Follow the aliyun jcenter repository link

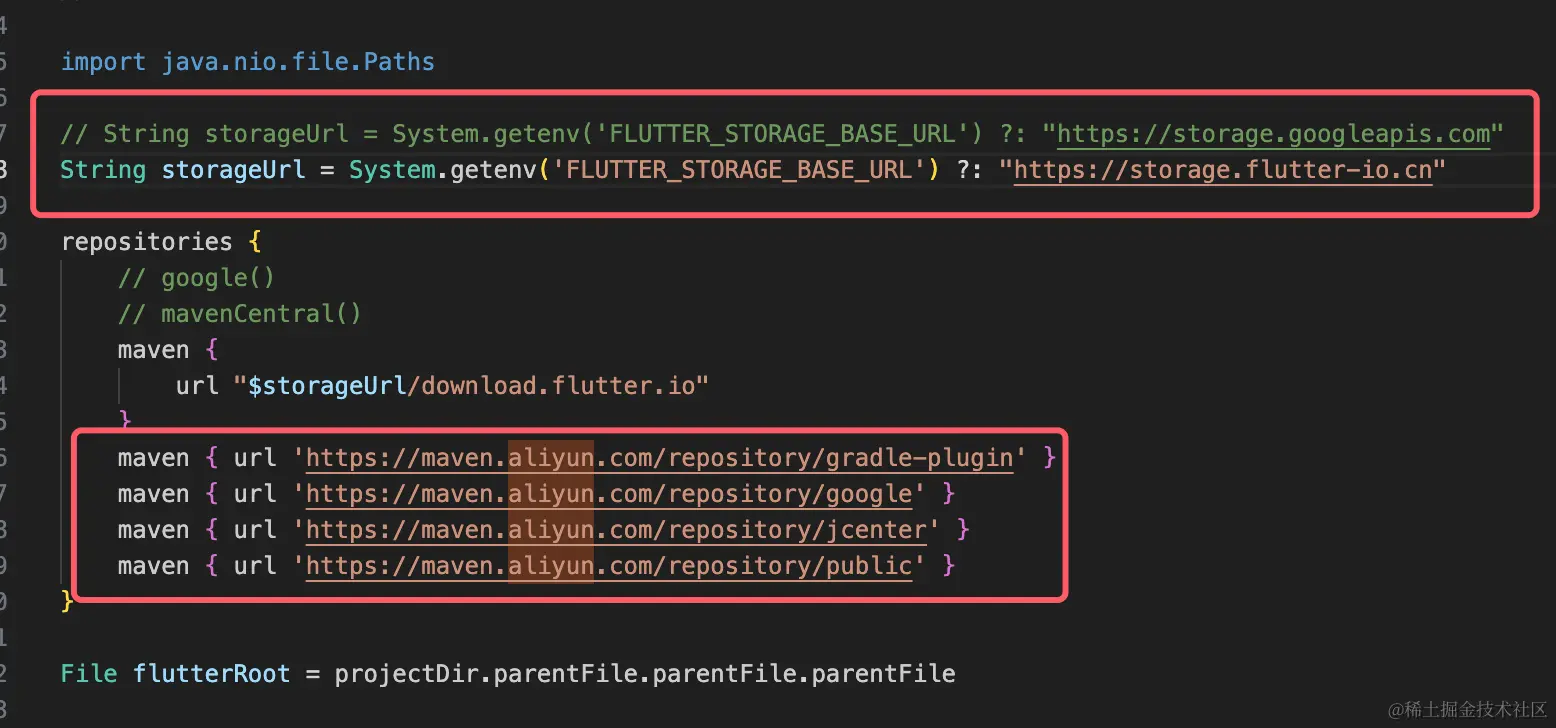tap(617, 530)
